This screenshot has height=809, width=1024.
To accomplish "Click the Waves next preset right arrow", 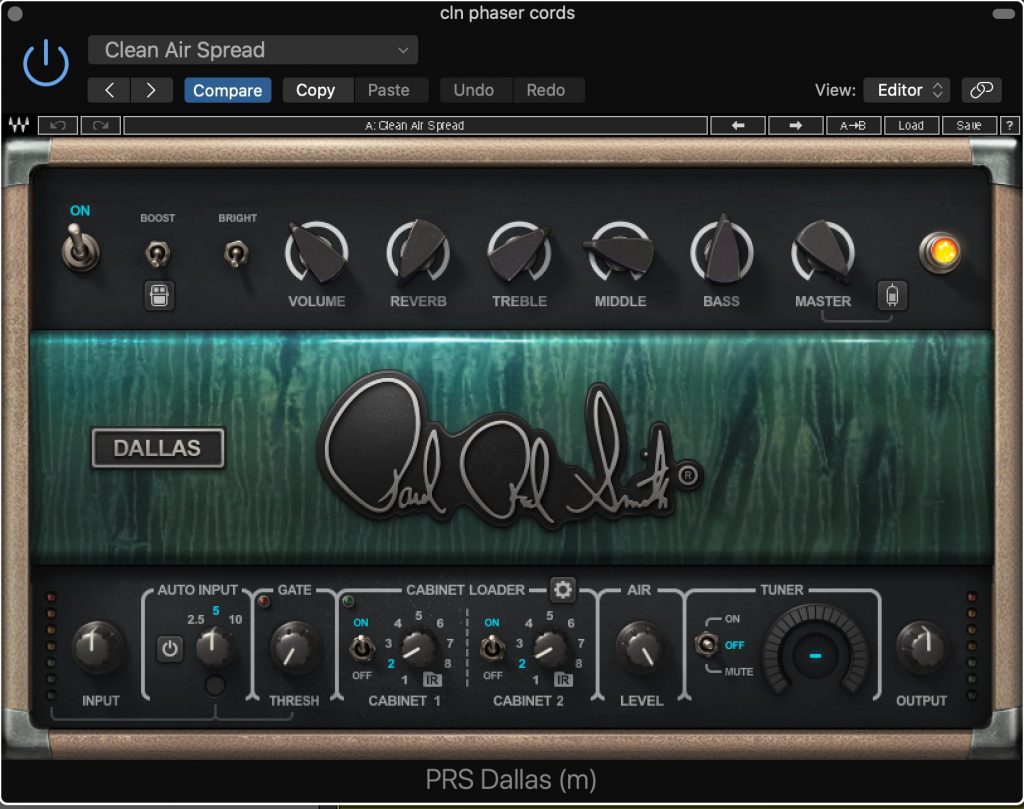I will [x=795, y=125].
